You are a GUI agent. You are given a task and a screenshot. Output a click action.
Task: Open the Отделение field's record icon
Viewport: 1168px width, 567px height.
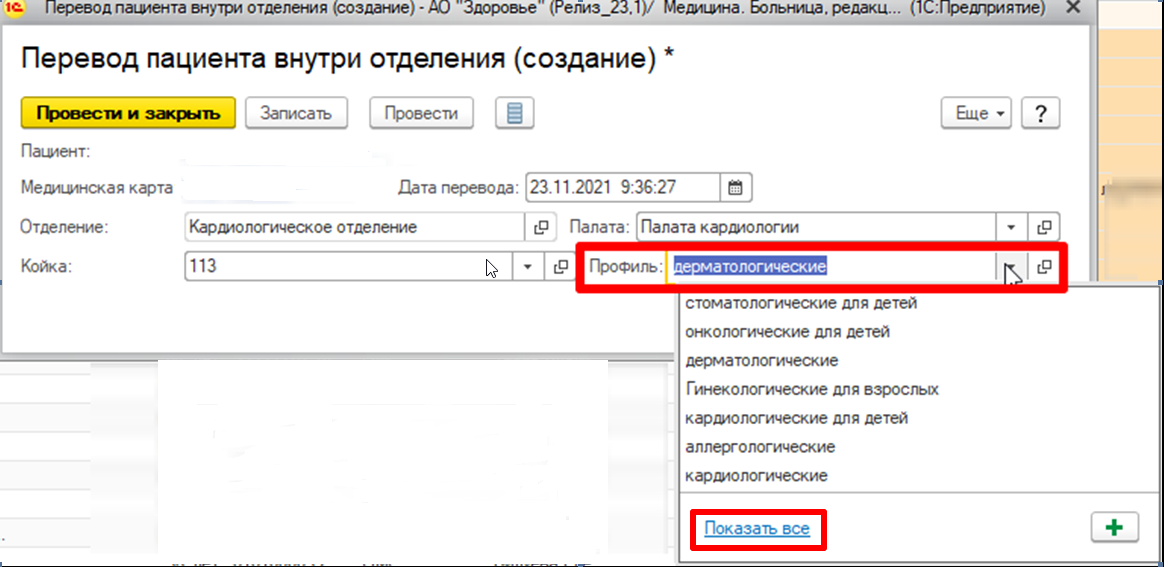[x=541, y=227]
